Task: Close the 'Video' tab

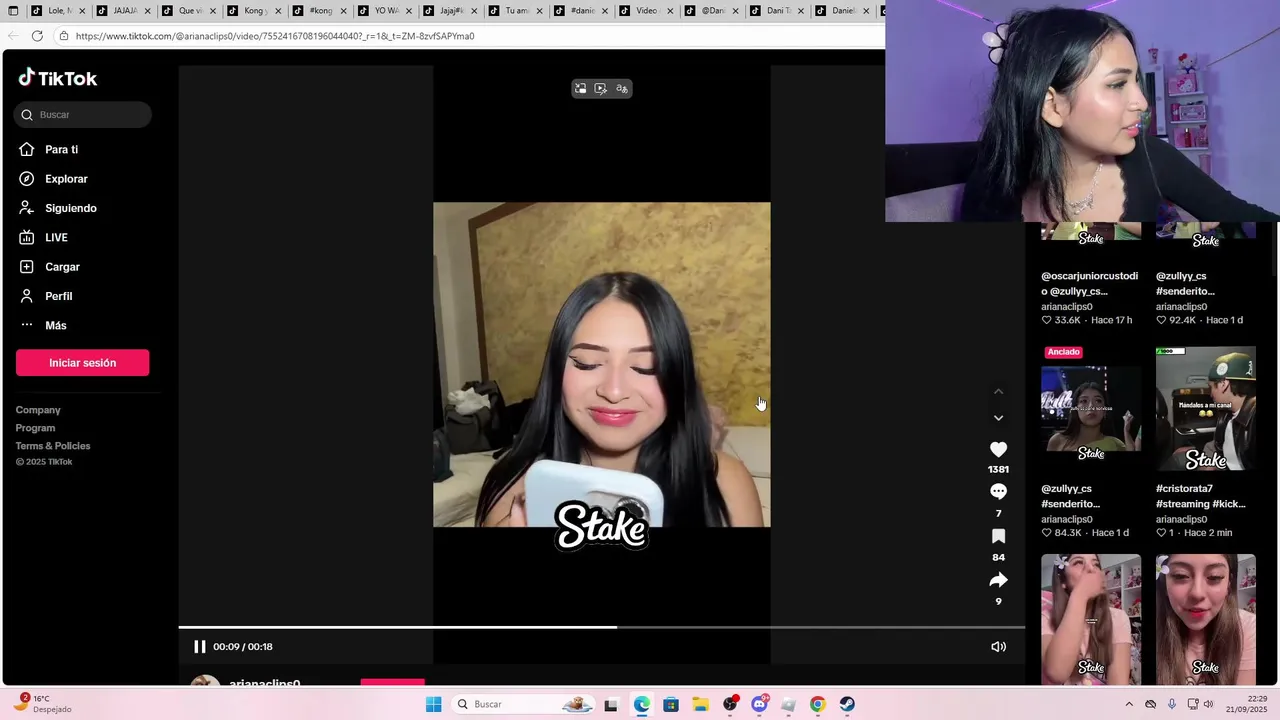Action: coord(670,11)
